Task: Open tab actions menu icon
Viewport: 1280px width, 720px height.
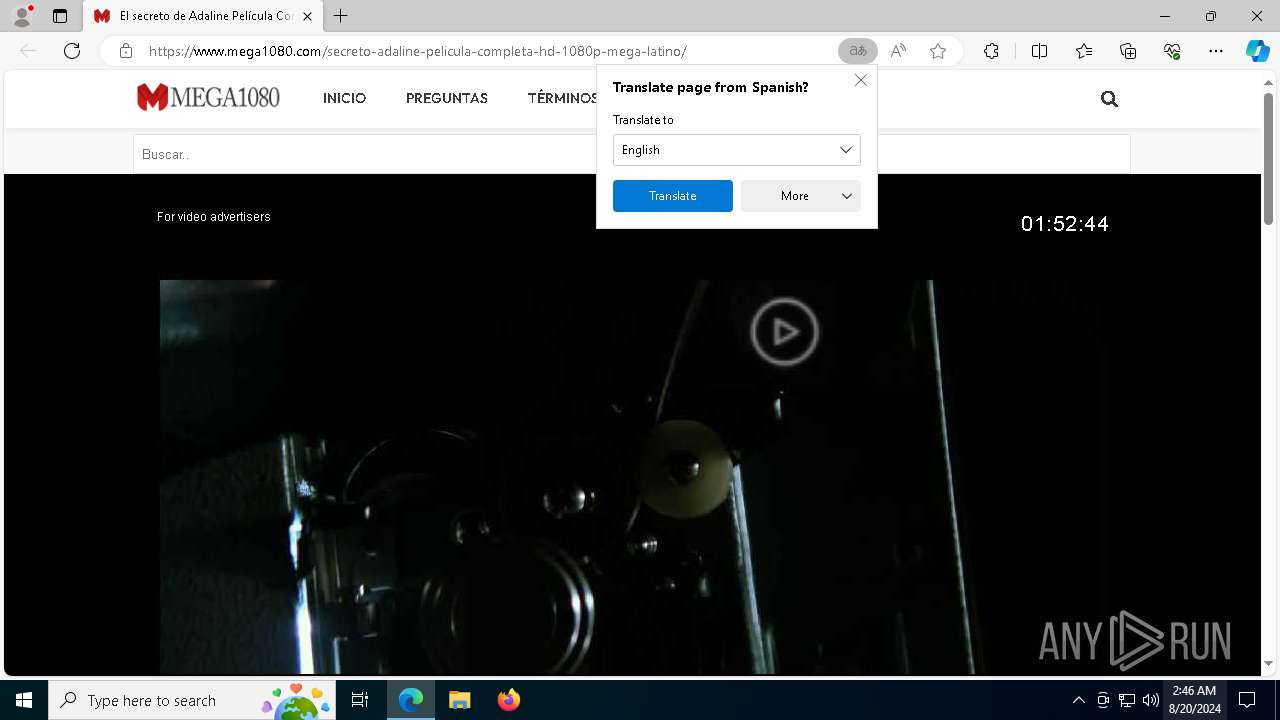Action: [60, 16]
